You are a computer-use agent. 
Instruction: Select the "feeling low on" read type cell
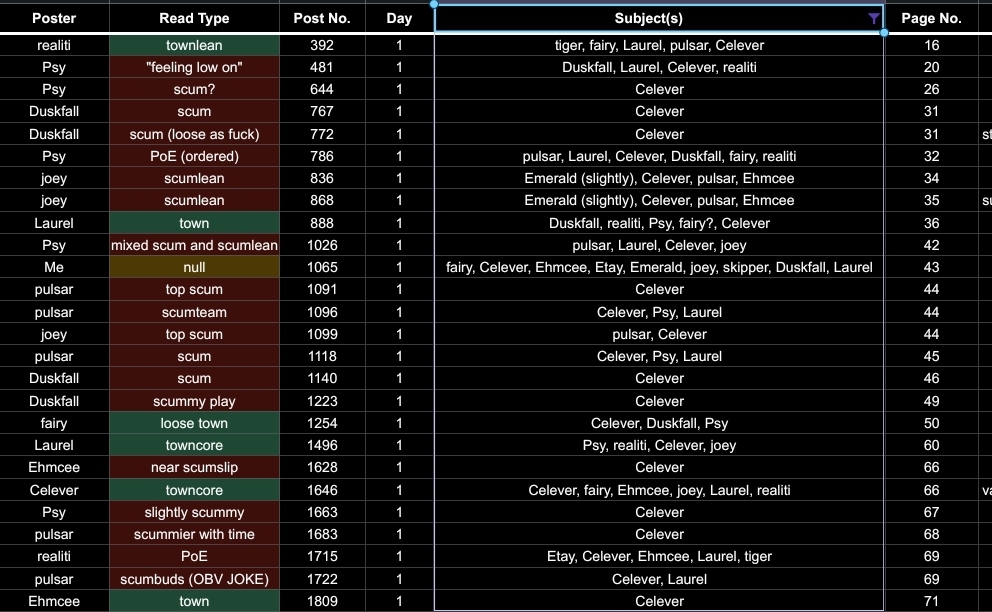(x=194, y=67)
